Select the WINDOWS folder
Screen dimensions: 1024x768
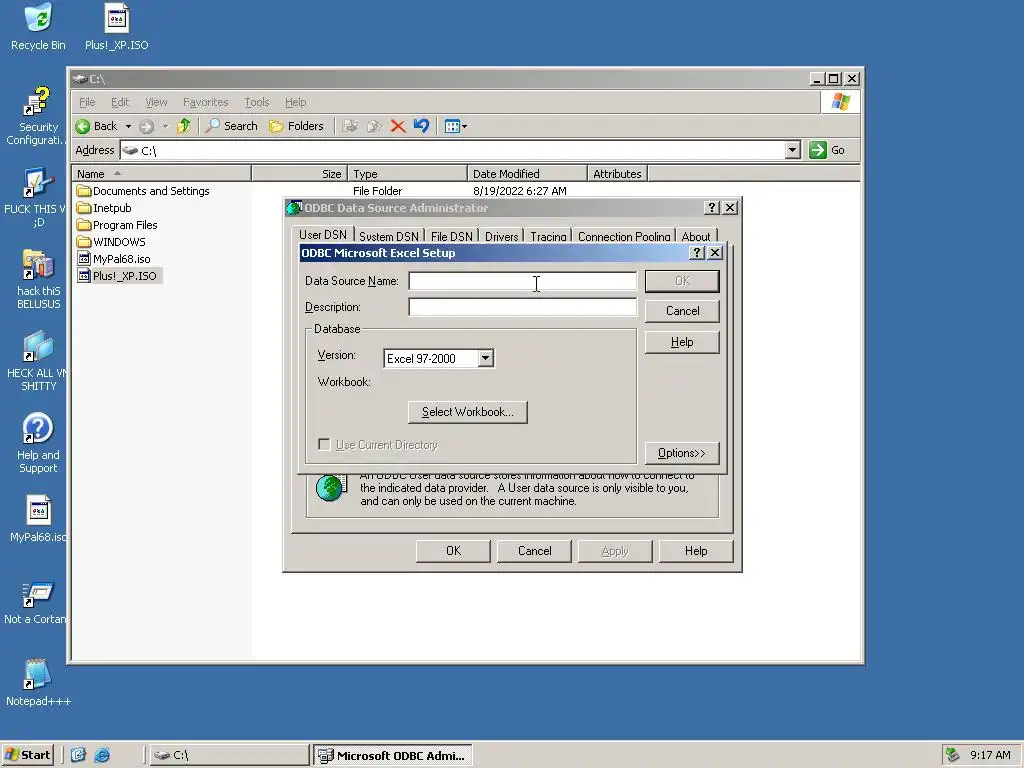pyautogui.click(x=111, y=242)
